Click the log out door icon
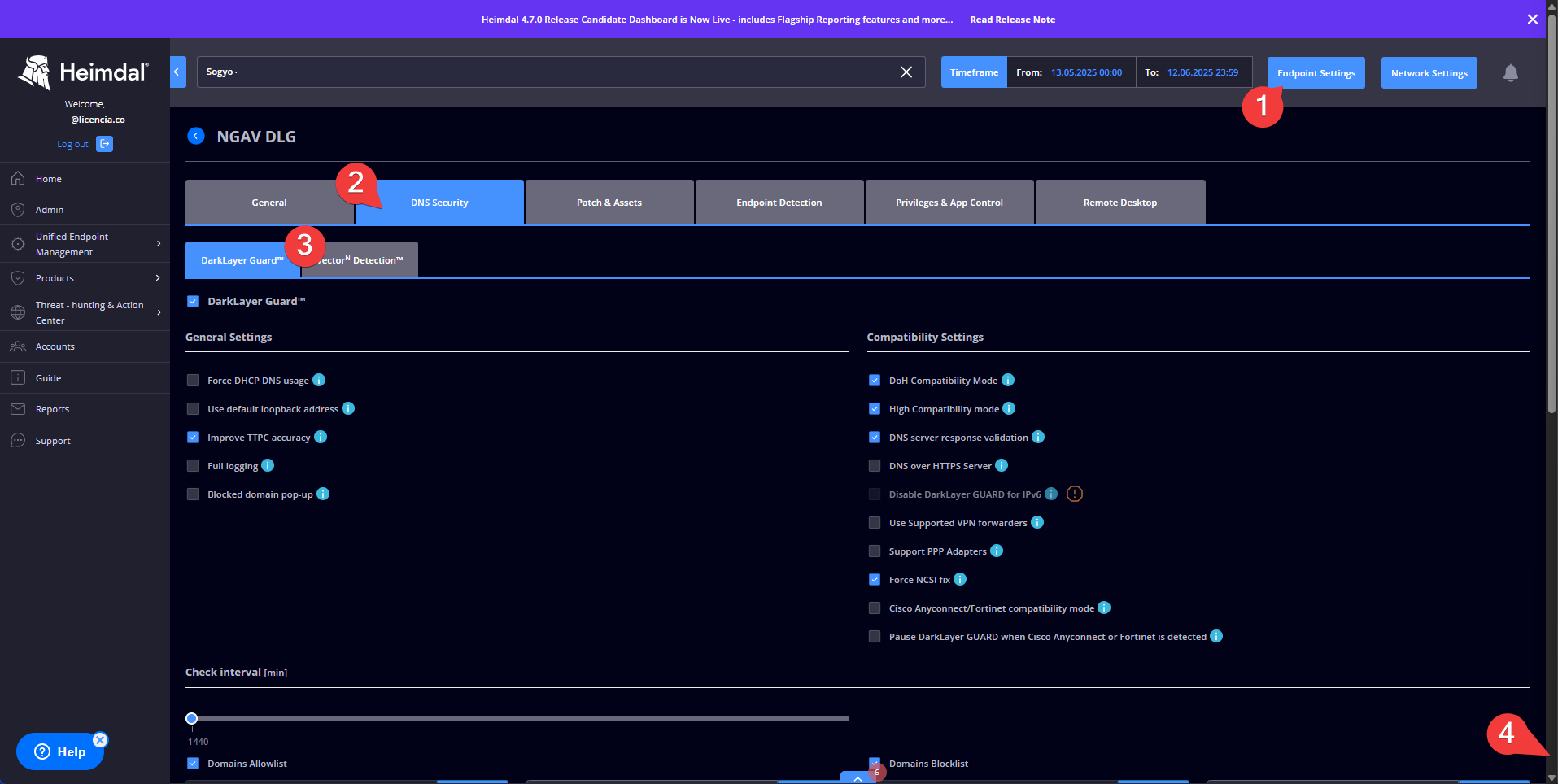This screenshot has height=784, width=1558. (x=104, y=144)
